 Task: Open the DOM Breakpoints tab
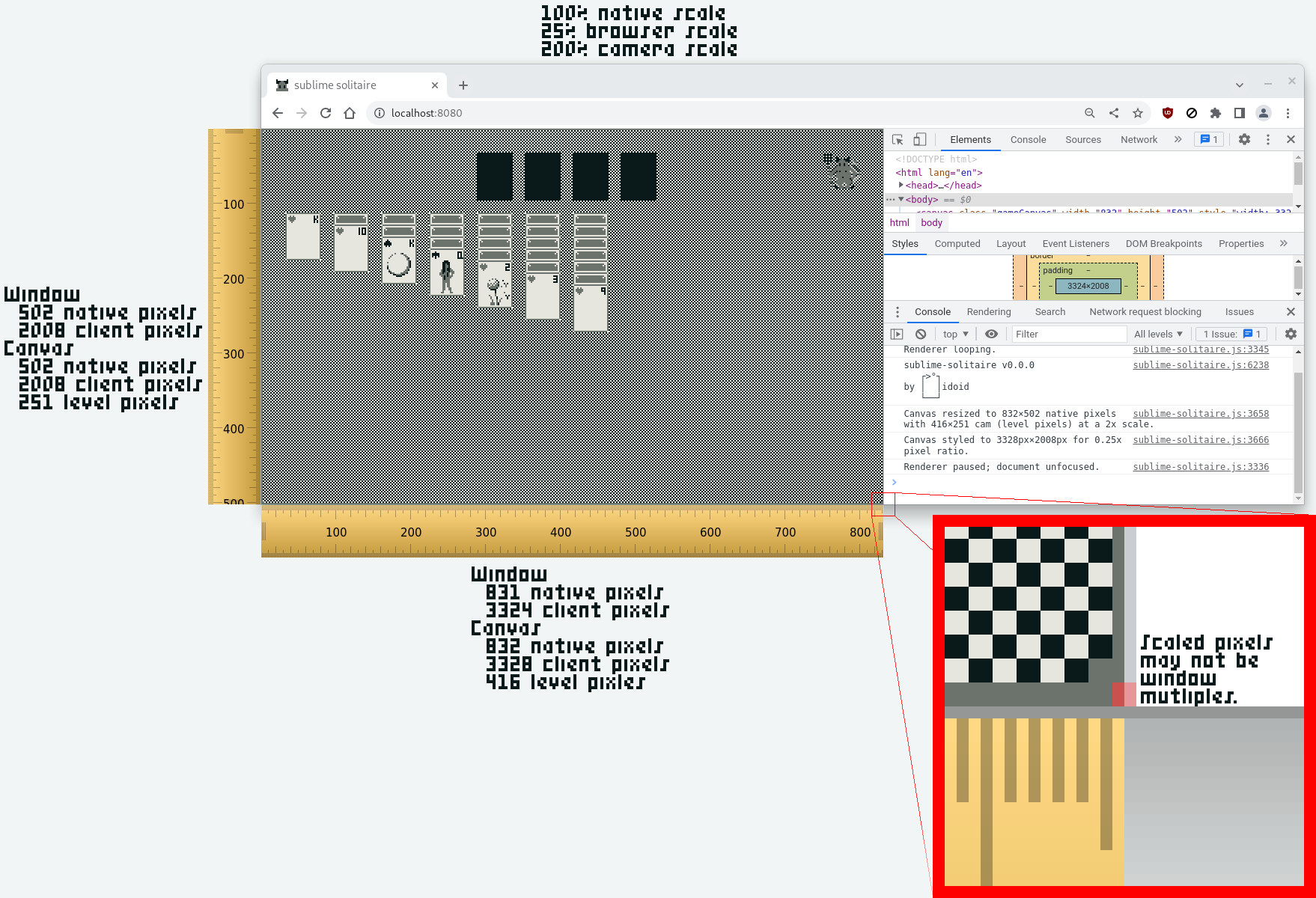[1163, 243]
